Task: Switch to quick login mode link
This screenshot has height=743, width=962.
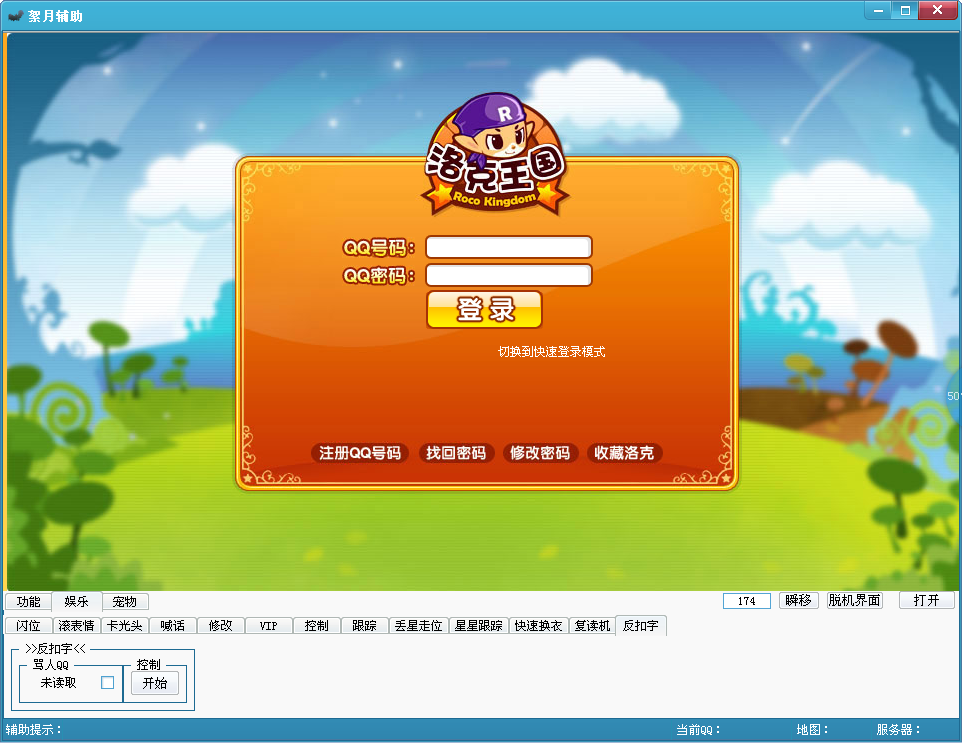Action: pos(551,352)
